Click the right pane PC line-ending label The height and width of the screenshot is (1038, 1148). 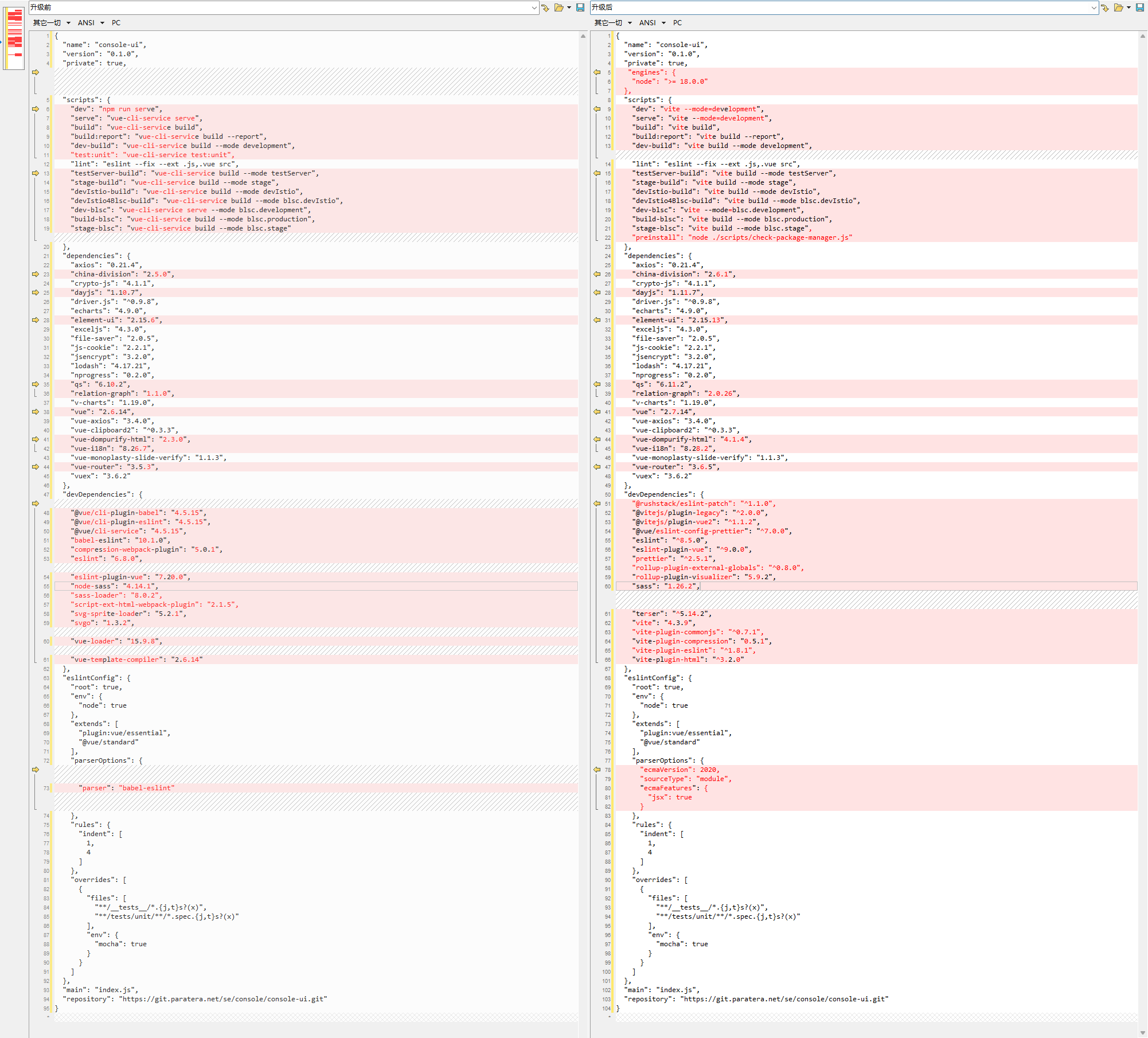click(x=678, y=23)
